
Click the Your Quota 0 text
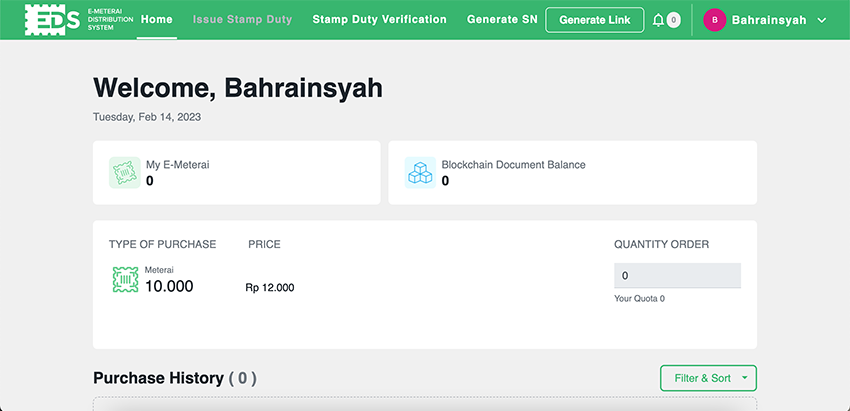click(x=639, y=299)
